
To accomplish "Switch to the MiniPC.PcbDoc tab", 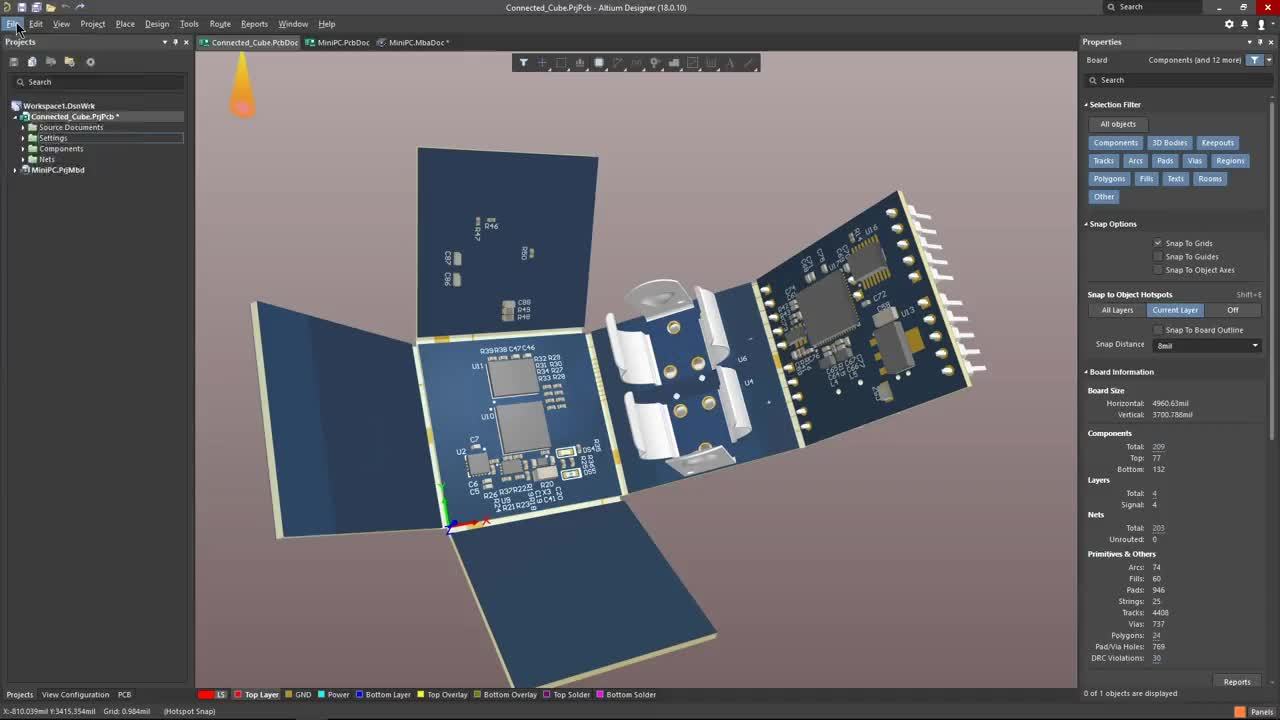I will [x=342, y=43].
